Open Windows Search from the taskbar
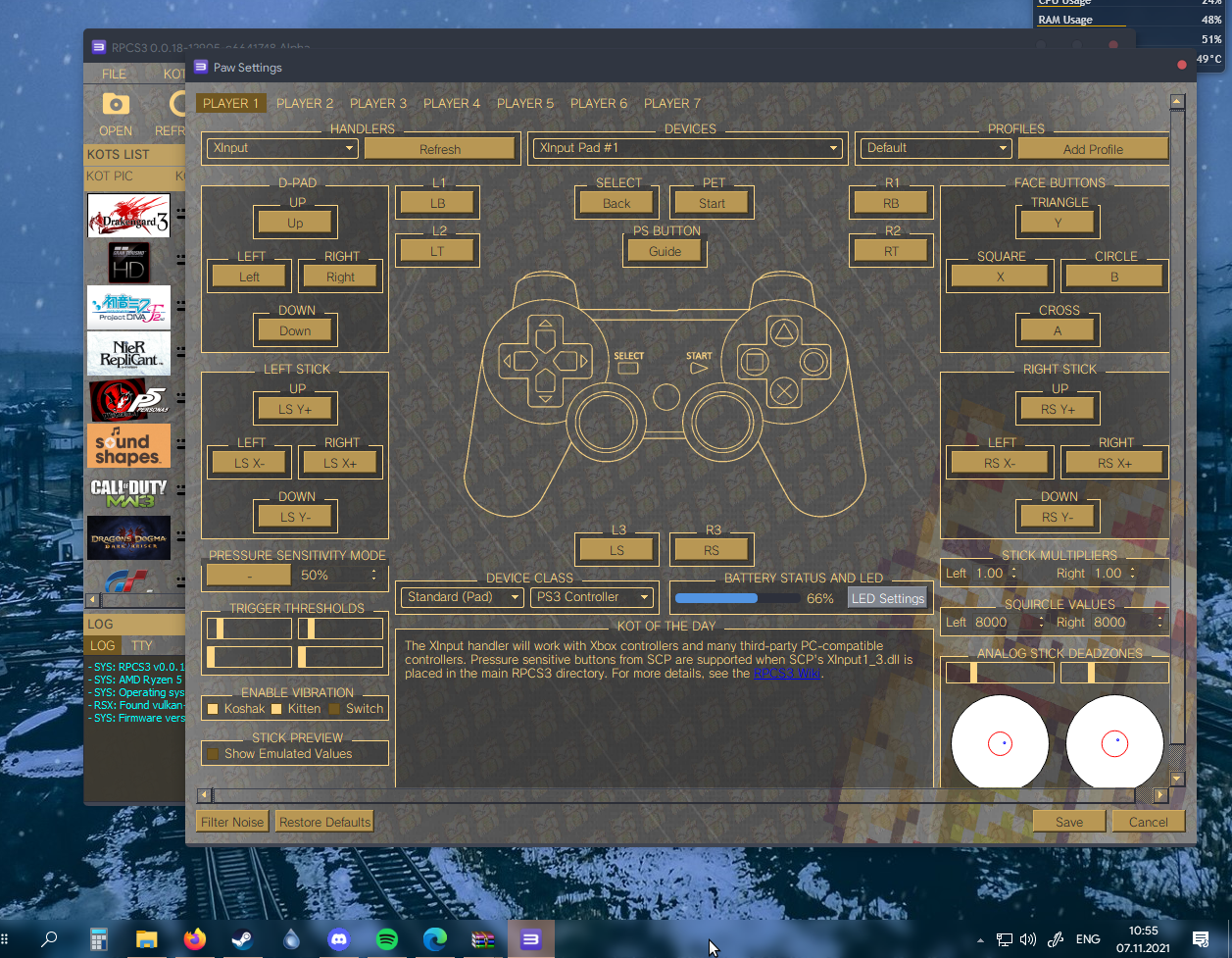 point(49,939)
